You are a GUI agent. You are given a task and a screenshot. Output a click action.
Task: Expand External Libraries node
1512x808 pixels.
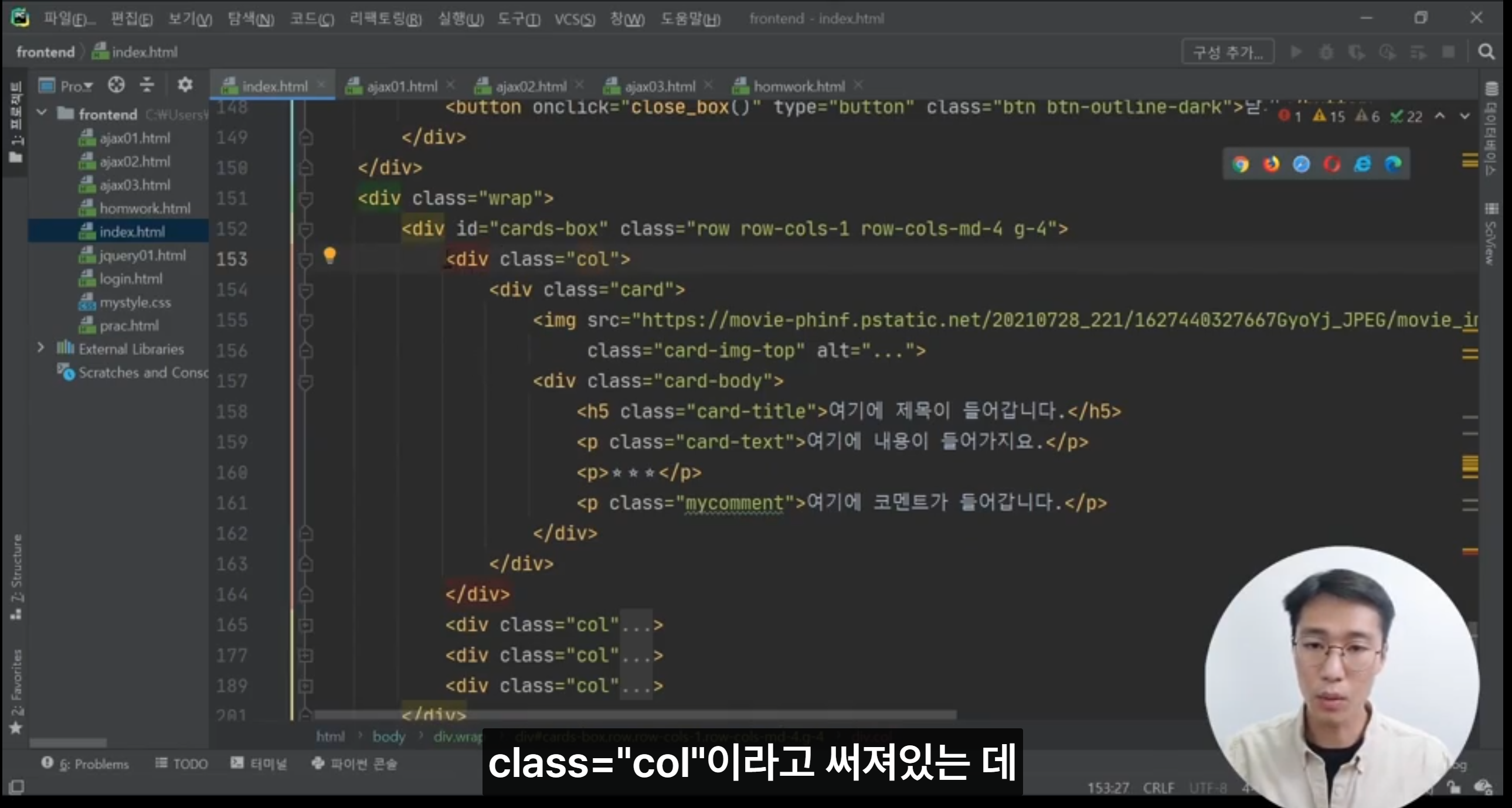click(40, 348)
